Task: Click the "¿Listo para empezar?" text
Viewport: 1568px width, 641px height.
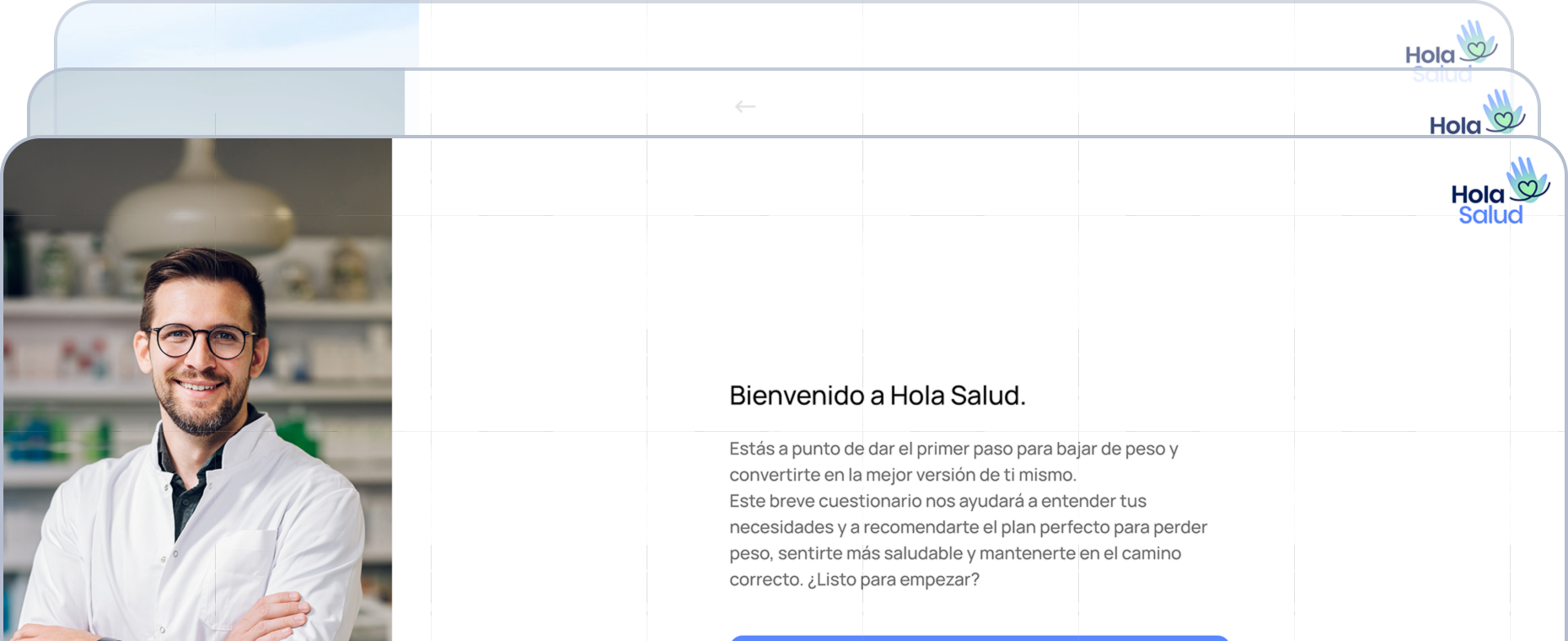Action: [x=894, y=579]
